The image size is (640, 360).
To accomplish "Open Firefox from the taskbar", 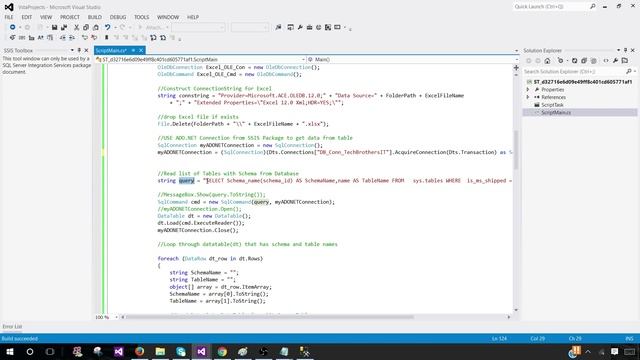I will pos(140,351).
